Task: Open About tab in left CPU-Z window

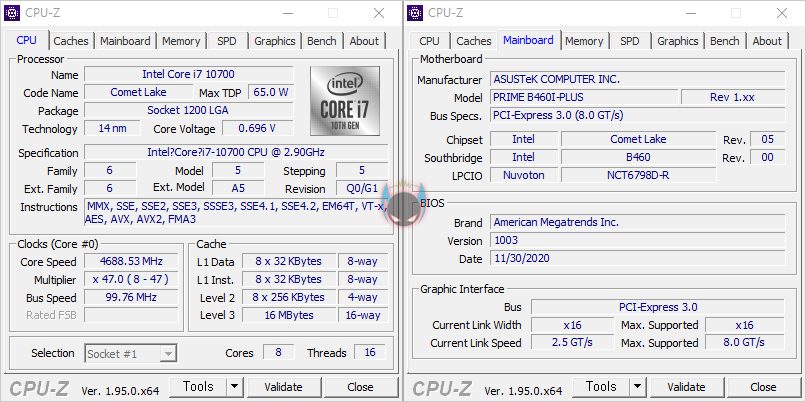Action: 364,41
